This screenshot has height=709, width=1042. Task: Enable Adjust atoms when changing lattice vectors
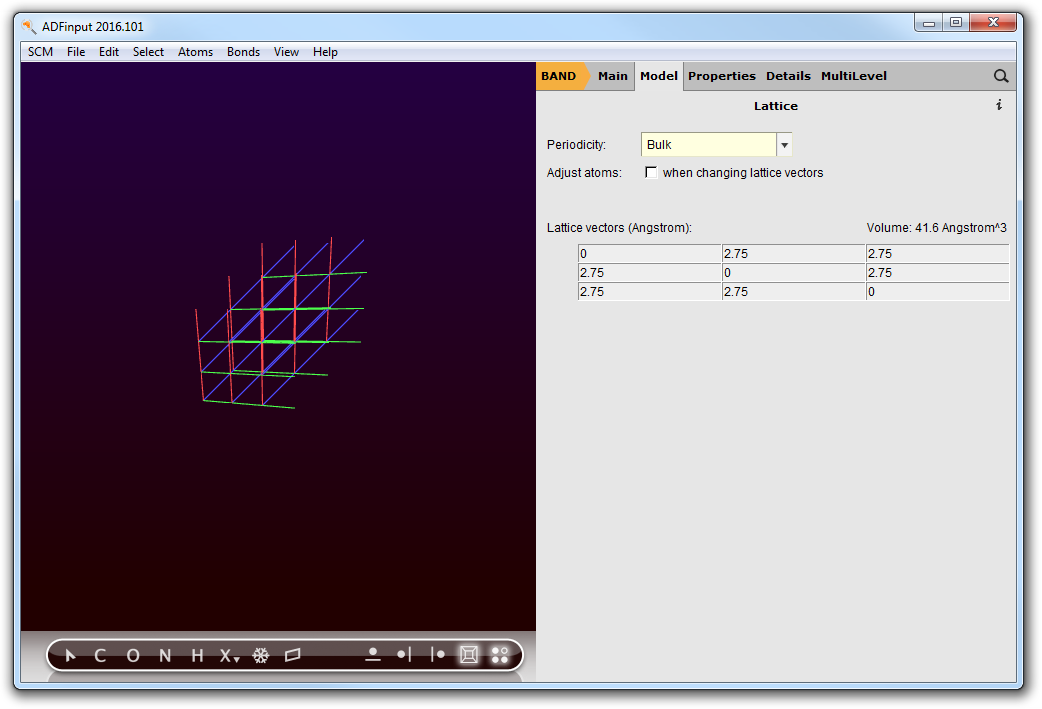pyautogui.click(x=651, y=173)
